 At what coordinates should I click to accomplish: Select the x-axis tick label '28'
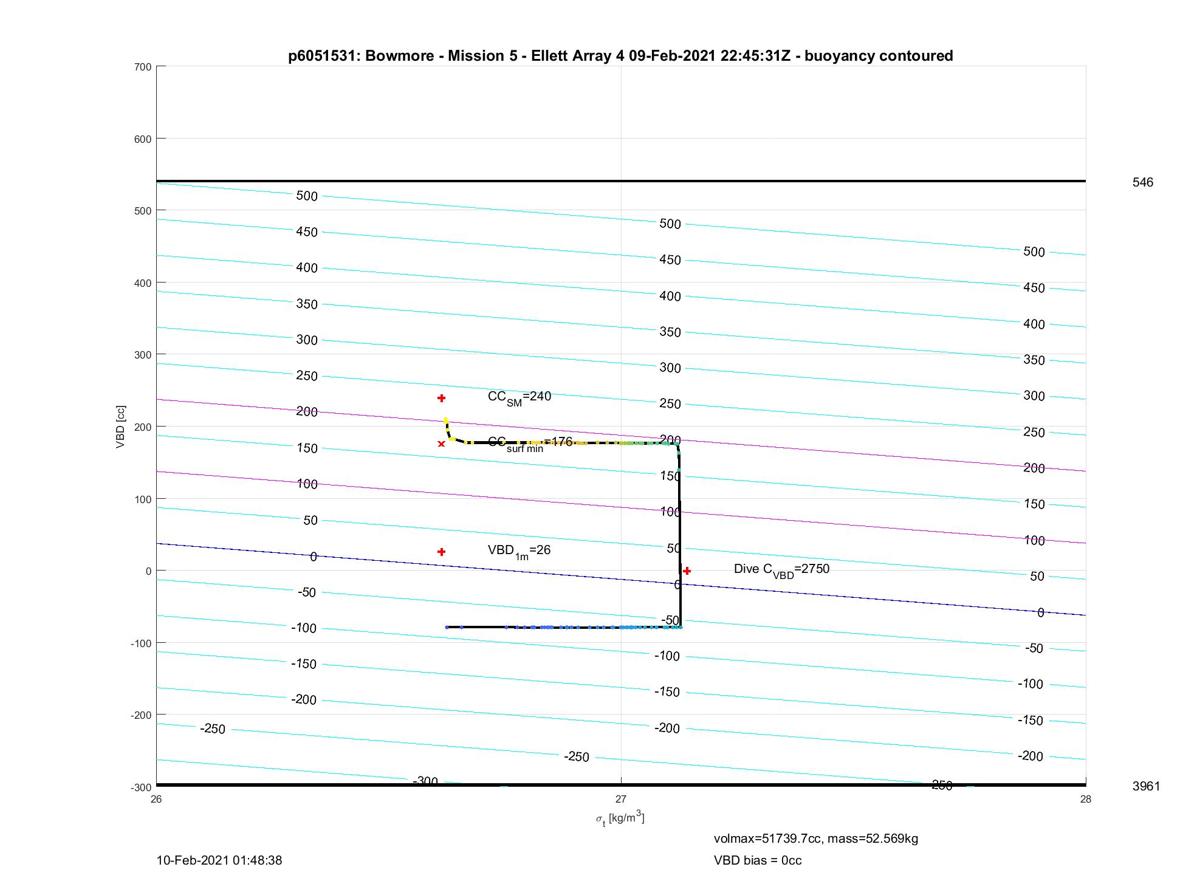(1085, 798)
